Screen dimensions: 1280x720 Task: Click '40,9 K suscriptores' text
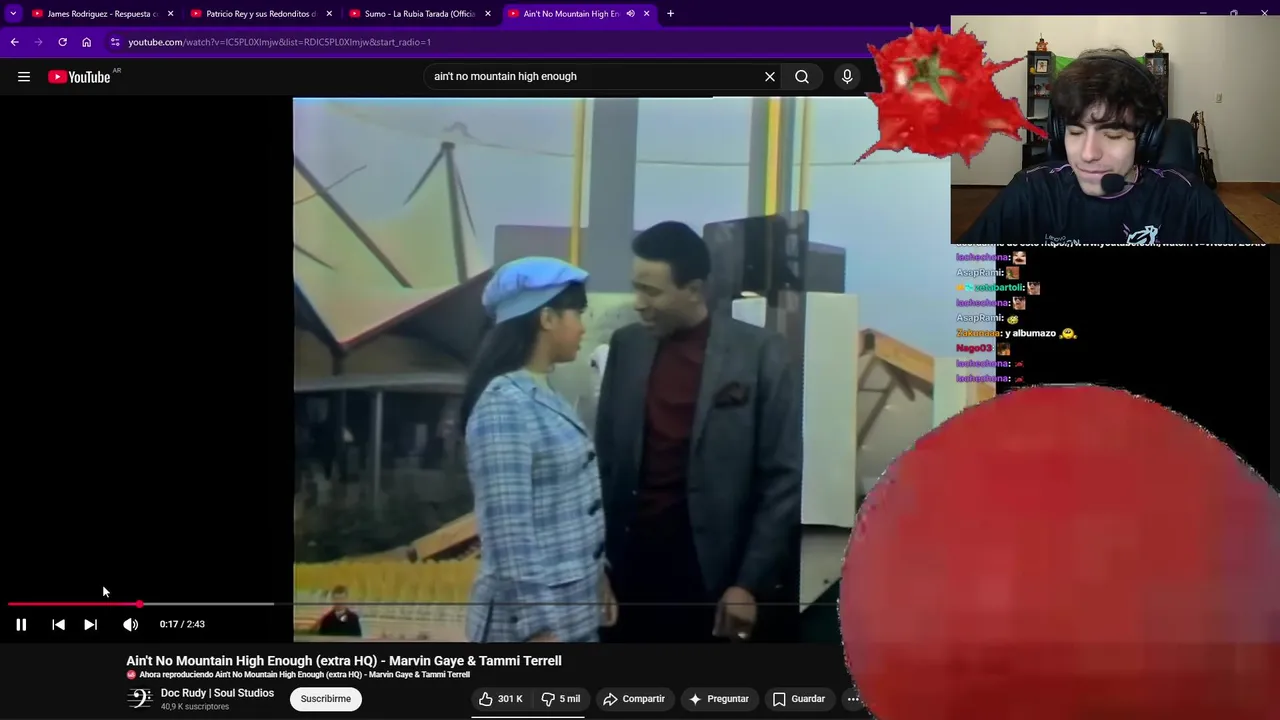195,707
